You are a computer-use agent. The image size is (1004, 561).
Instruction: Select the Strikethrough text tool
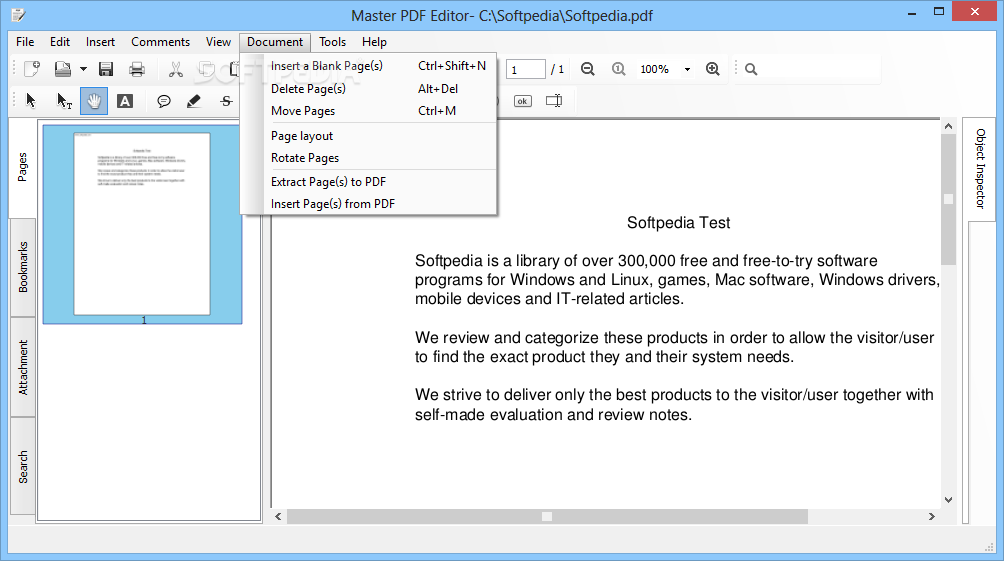[x=226, y=101]
